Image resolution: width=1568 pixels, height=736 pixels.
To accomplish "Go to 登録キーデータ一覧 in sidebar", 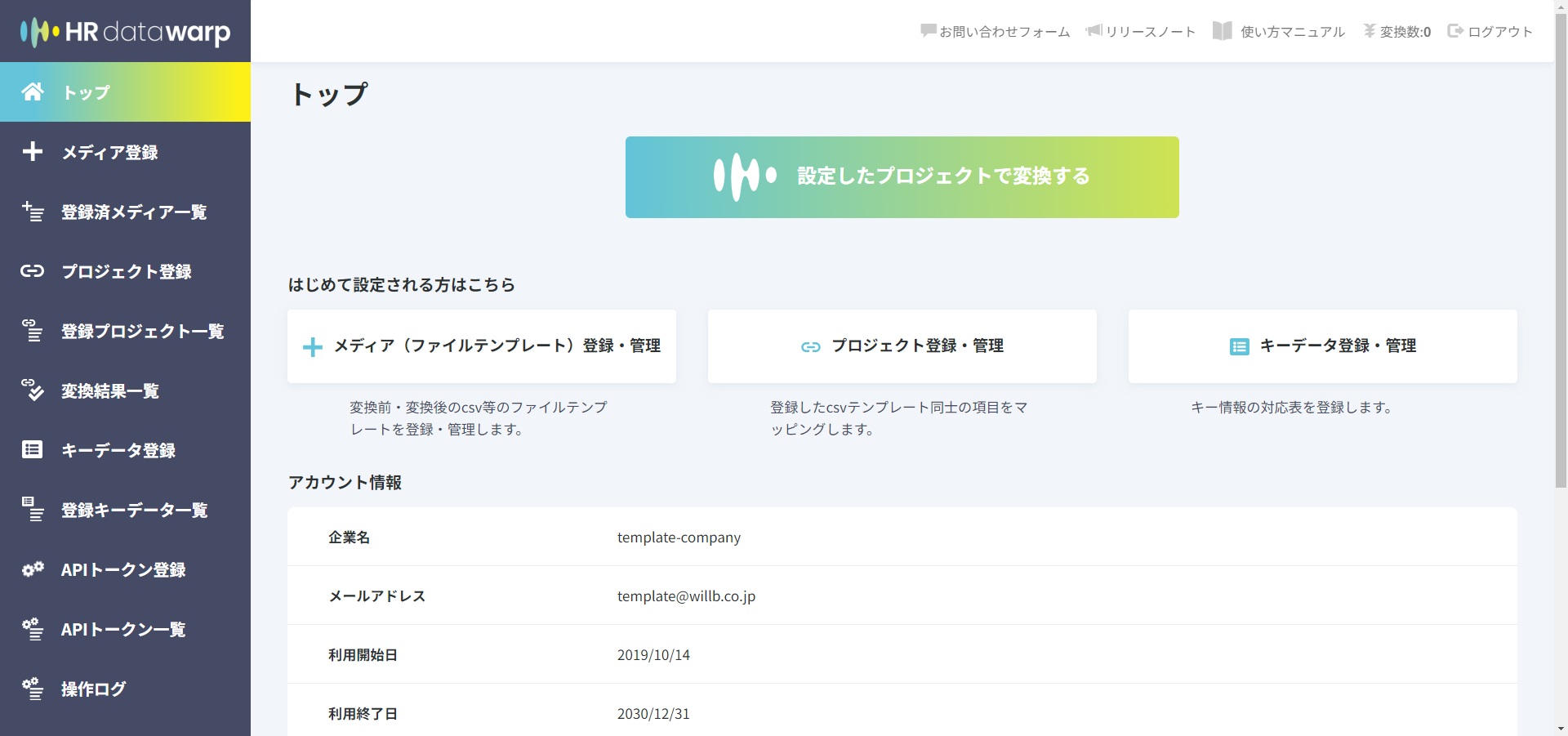I will pyautogui.click(x=125, y=510).
